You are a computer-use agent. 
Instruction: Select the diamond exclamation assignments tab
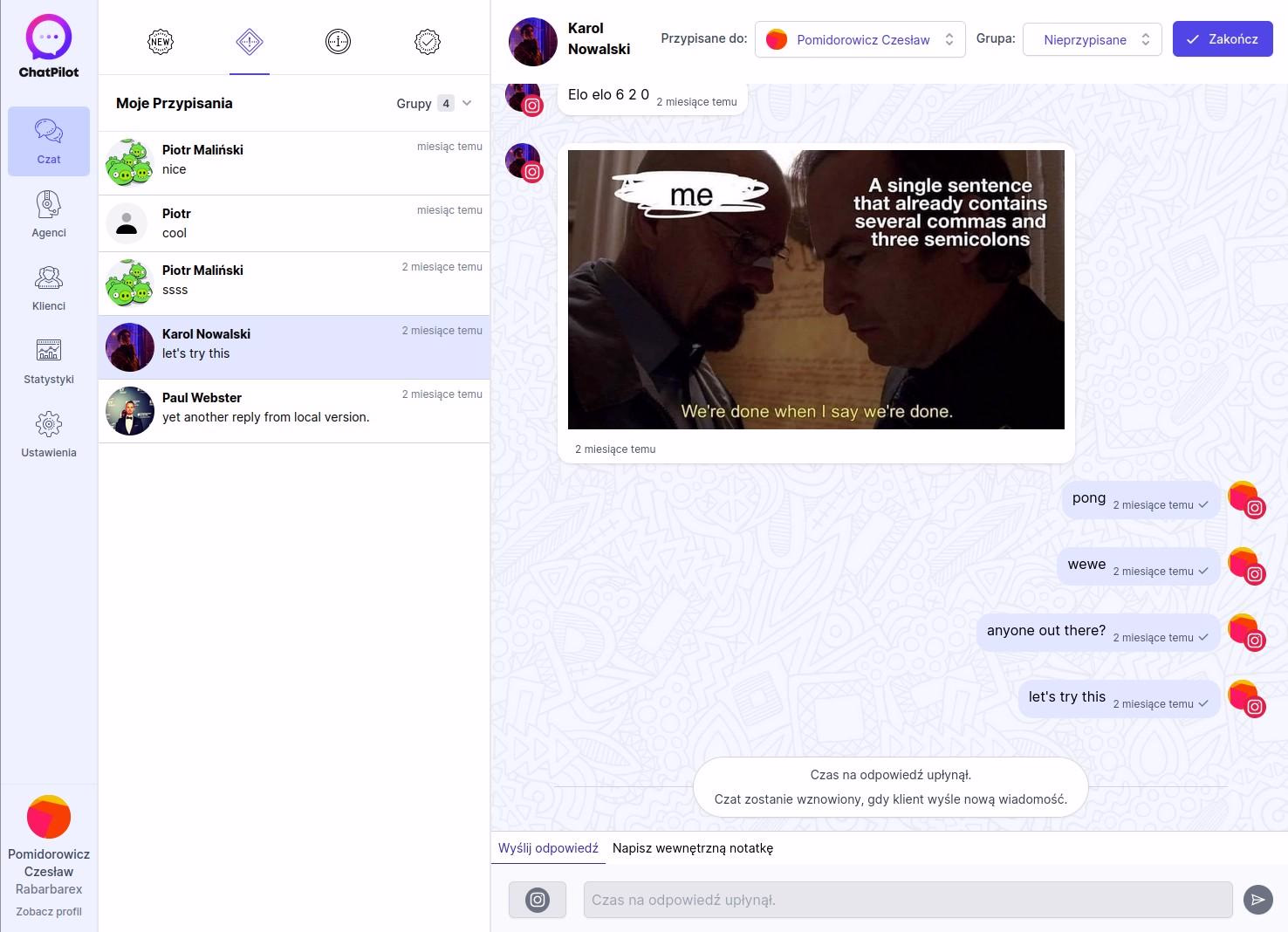[250, 42]
